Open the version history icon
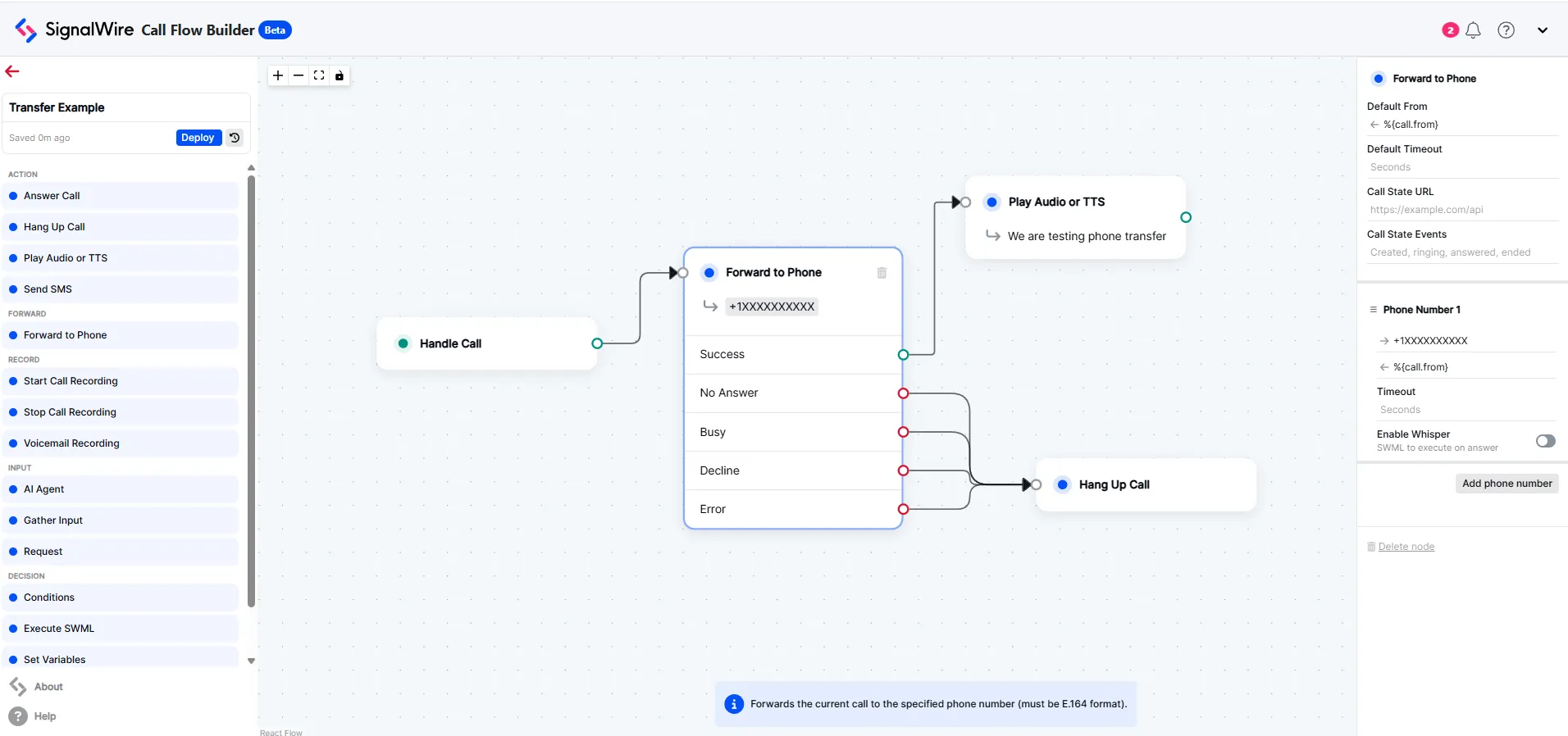The image size is (1568, 736). pyautogui.click(x=235, y=138)
